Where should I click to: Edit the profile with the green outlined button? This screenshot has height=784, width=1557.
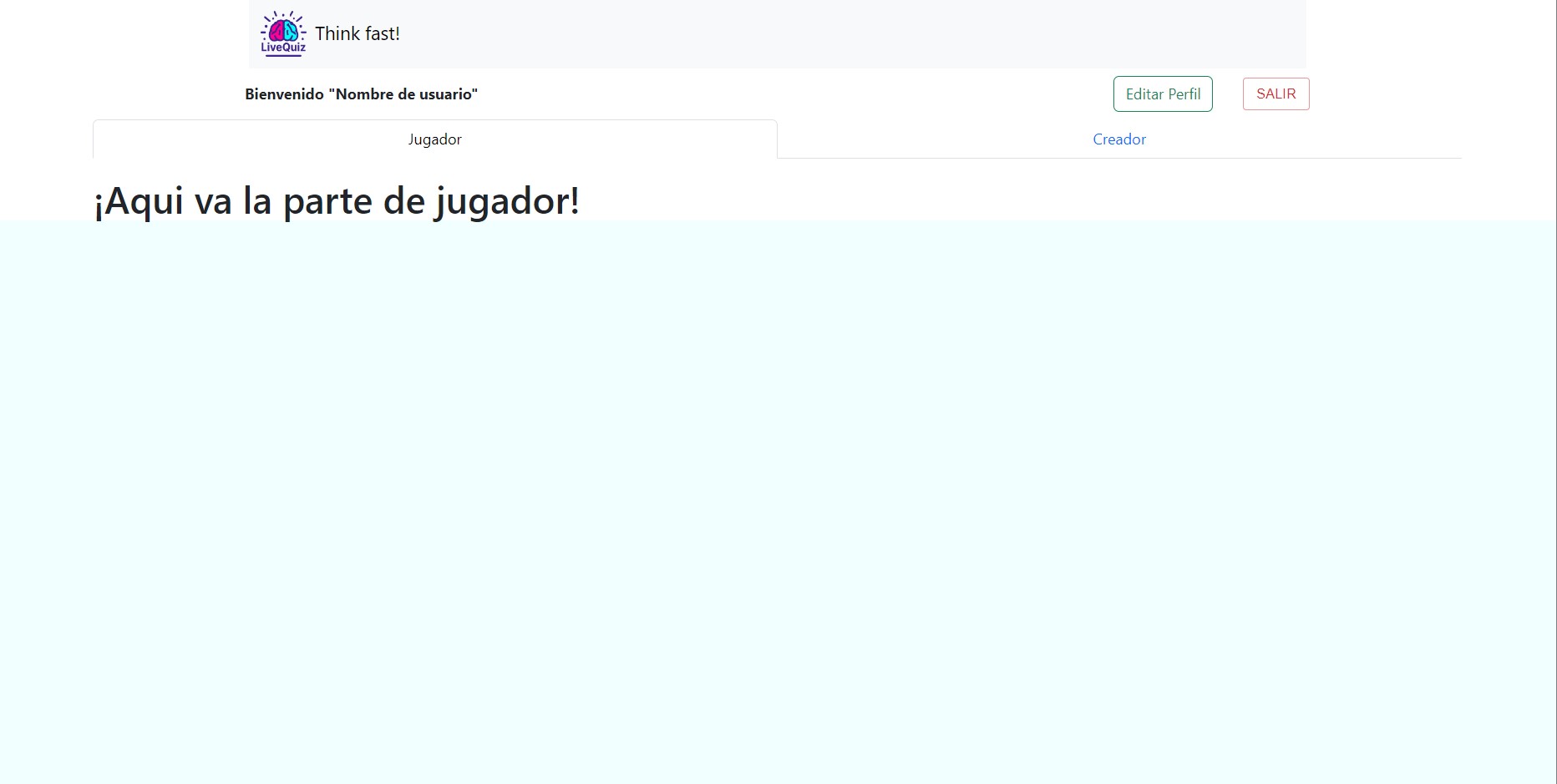pos(1162,94)
